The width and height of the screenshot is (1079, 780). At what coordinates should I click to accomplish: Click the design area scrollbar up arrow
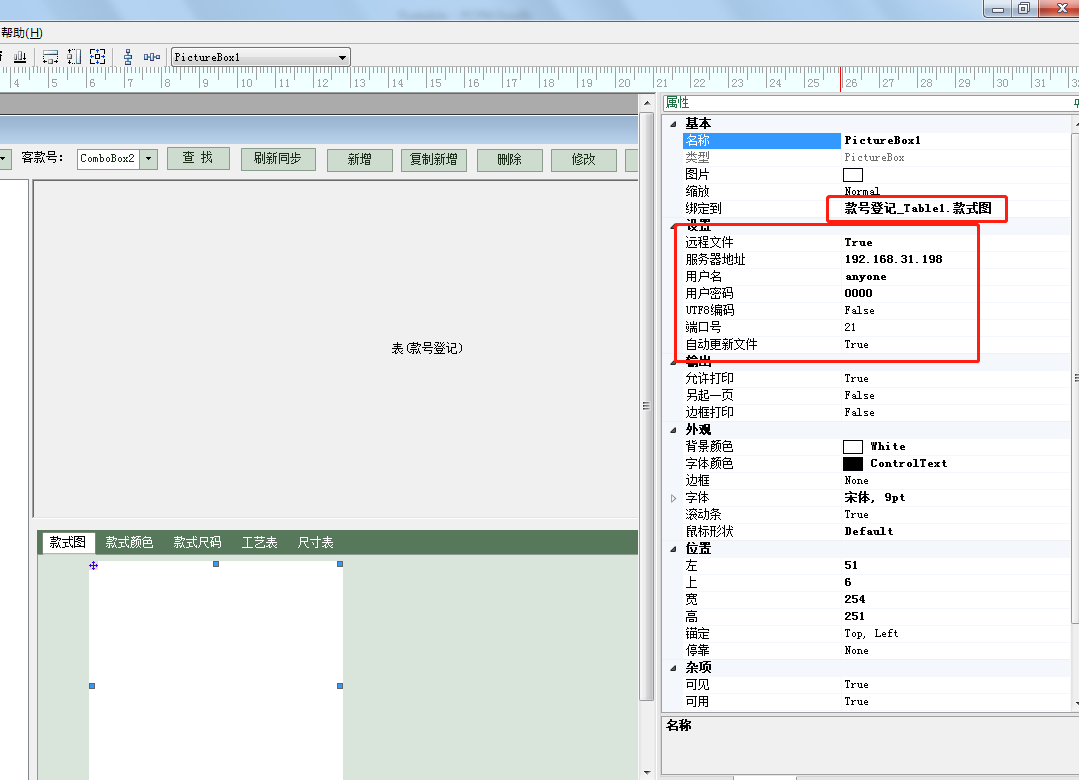(x=647, y=103)
